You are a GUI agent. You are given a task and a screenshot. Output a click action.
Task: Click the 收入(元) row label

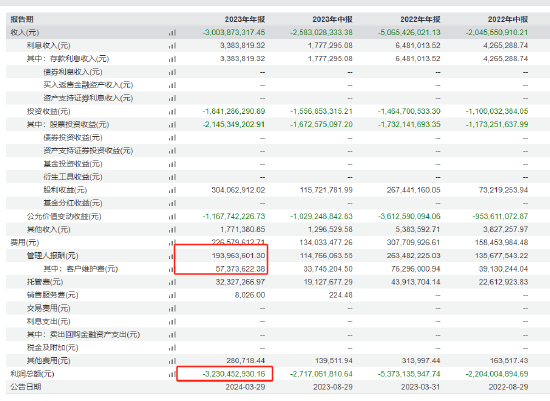25,33
